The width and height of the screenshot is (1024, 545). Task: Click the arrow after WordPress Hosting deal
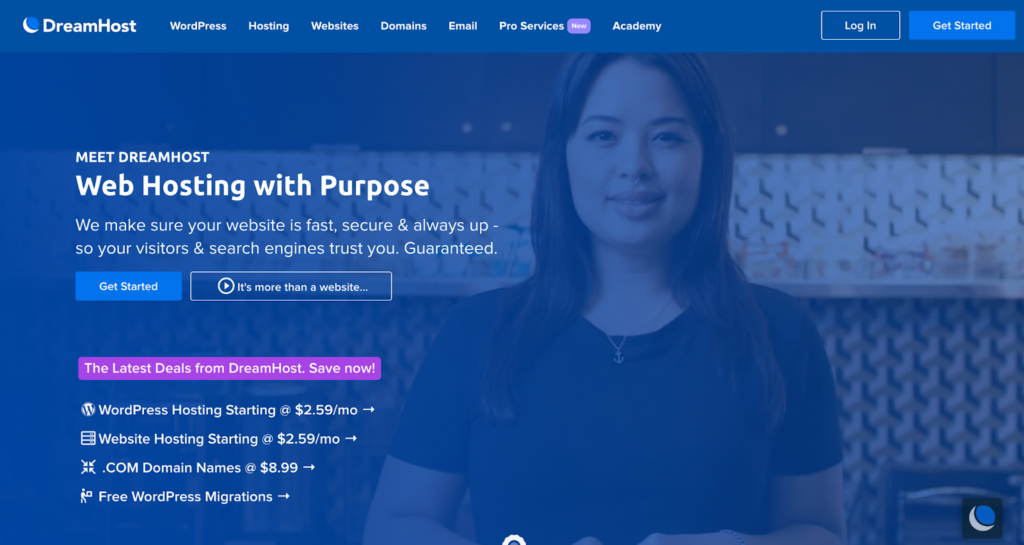(x=368, y=409)
